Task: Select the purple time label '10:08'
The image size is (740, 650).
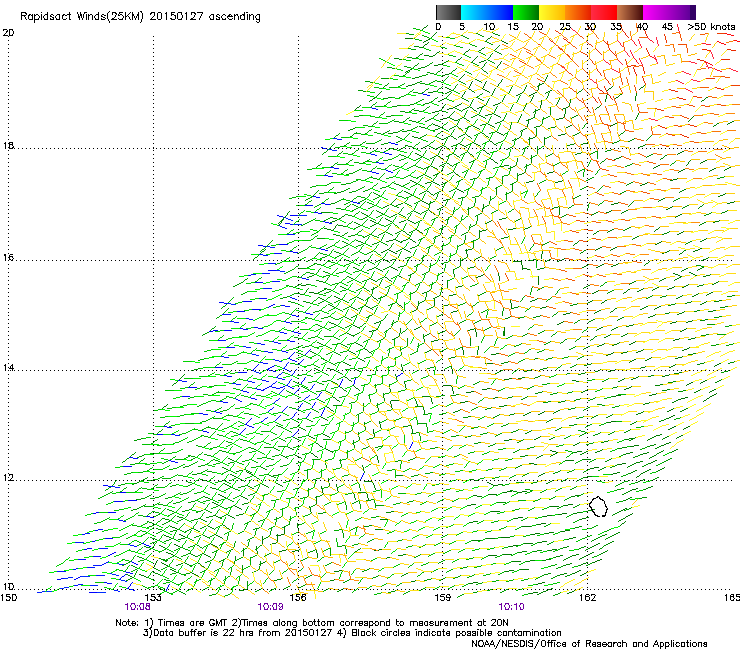Action: pos(137,607)
